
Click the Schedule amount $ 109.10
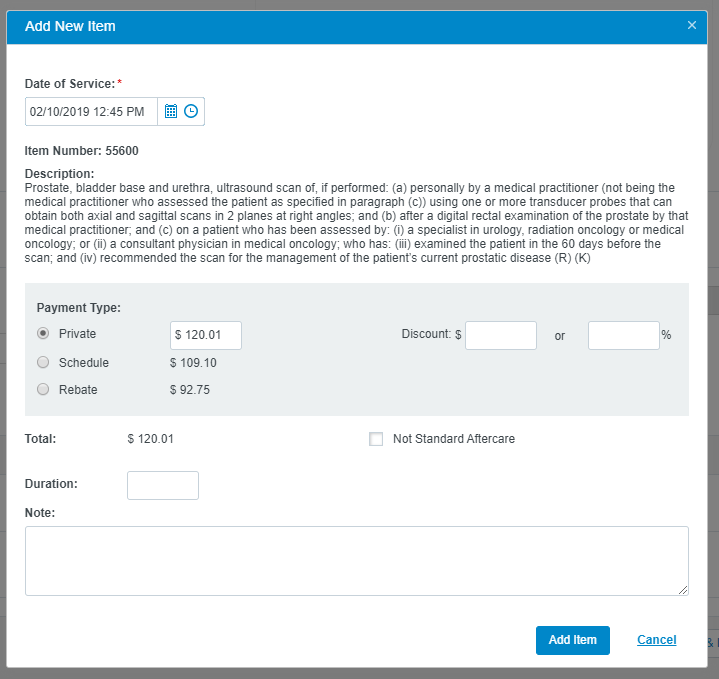coord(193,363)
